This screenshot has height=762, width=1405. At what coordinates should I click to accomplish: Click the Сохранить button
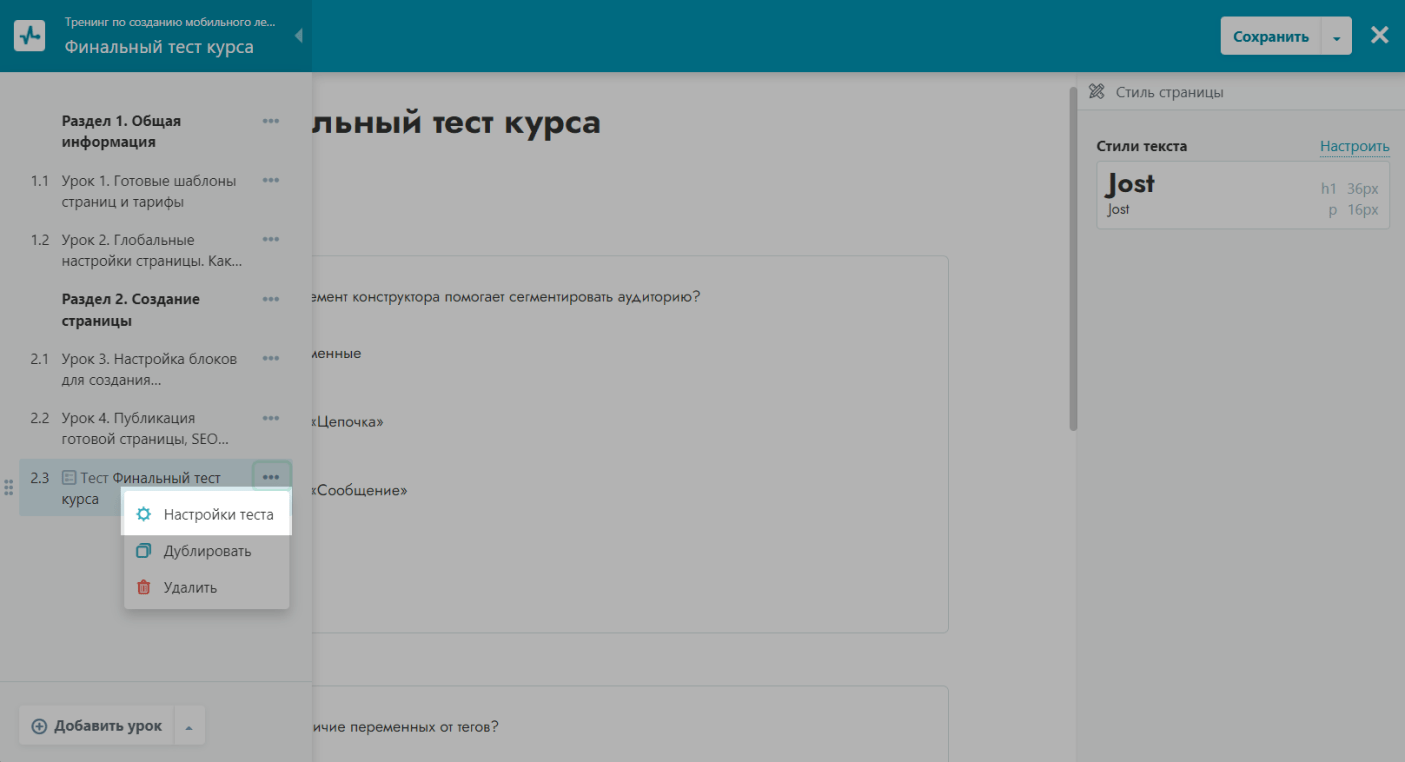1271,37
